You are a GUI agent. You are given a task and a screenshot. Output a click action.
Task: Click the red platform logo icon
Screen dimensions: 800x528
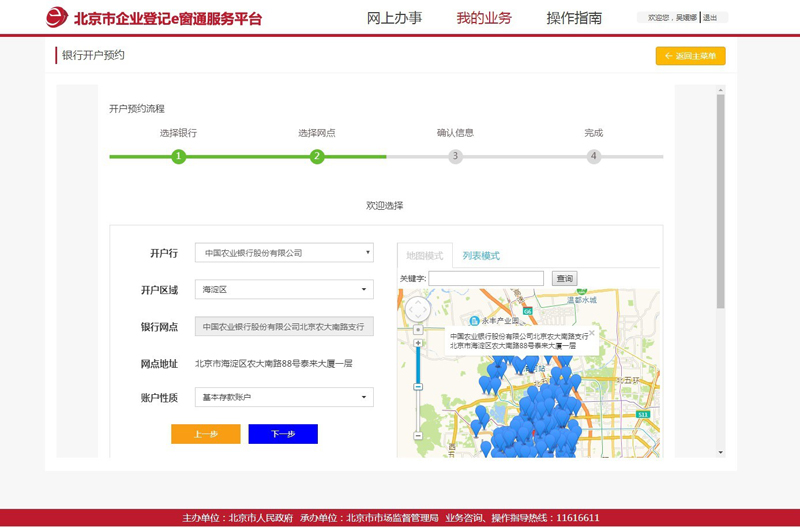[x=57, y=18]
